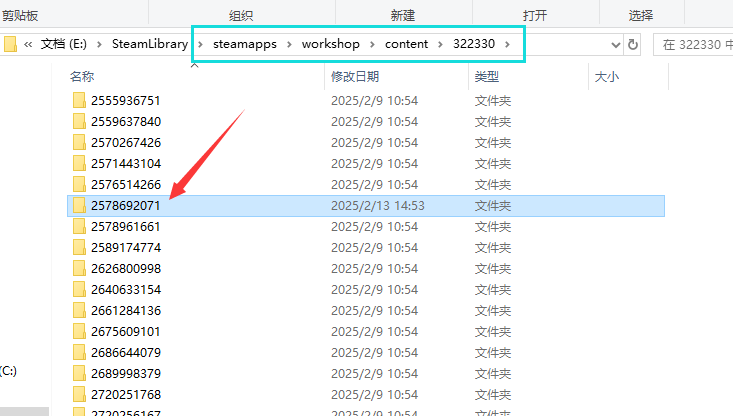Click the folder icon of 2578692071
This screenshot has height=416, width=733.
80,206
